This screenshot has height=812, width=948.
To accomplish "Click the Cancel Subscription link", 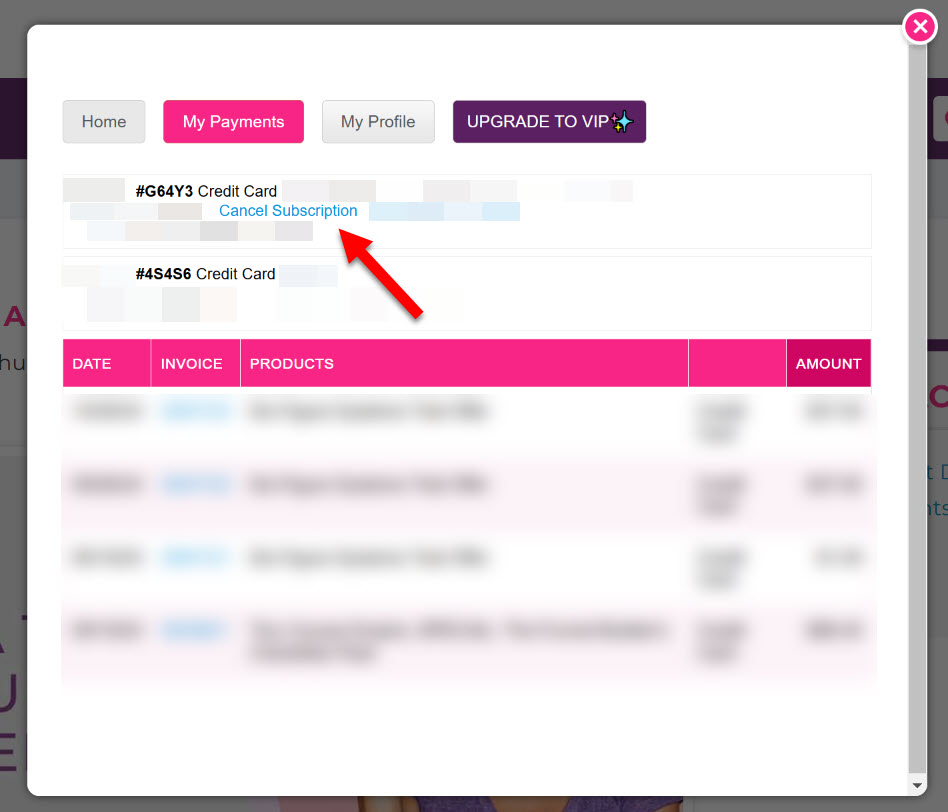I will click(x=288, y=211).
